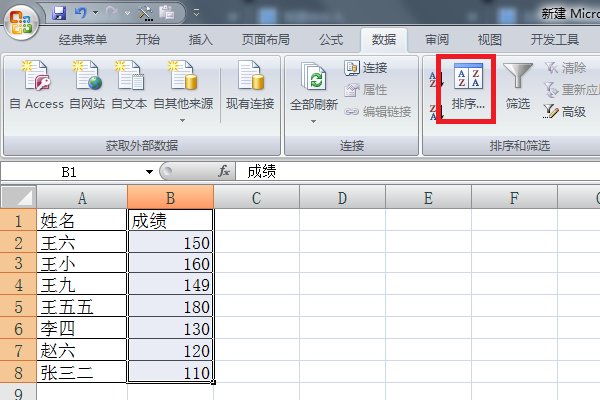Undo the last action
Image resolution: width=600 pixels, height=400 pixels.
(x=81, y=13)
